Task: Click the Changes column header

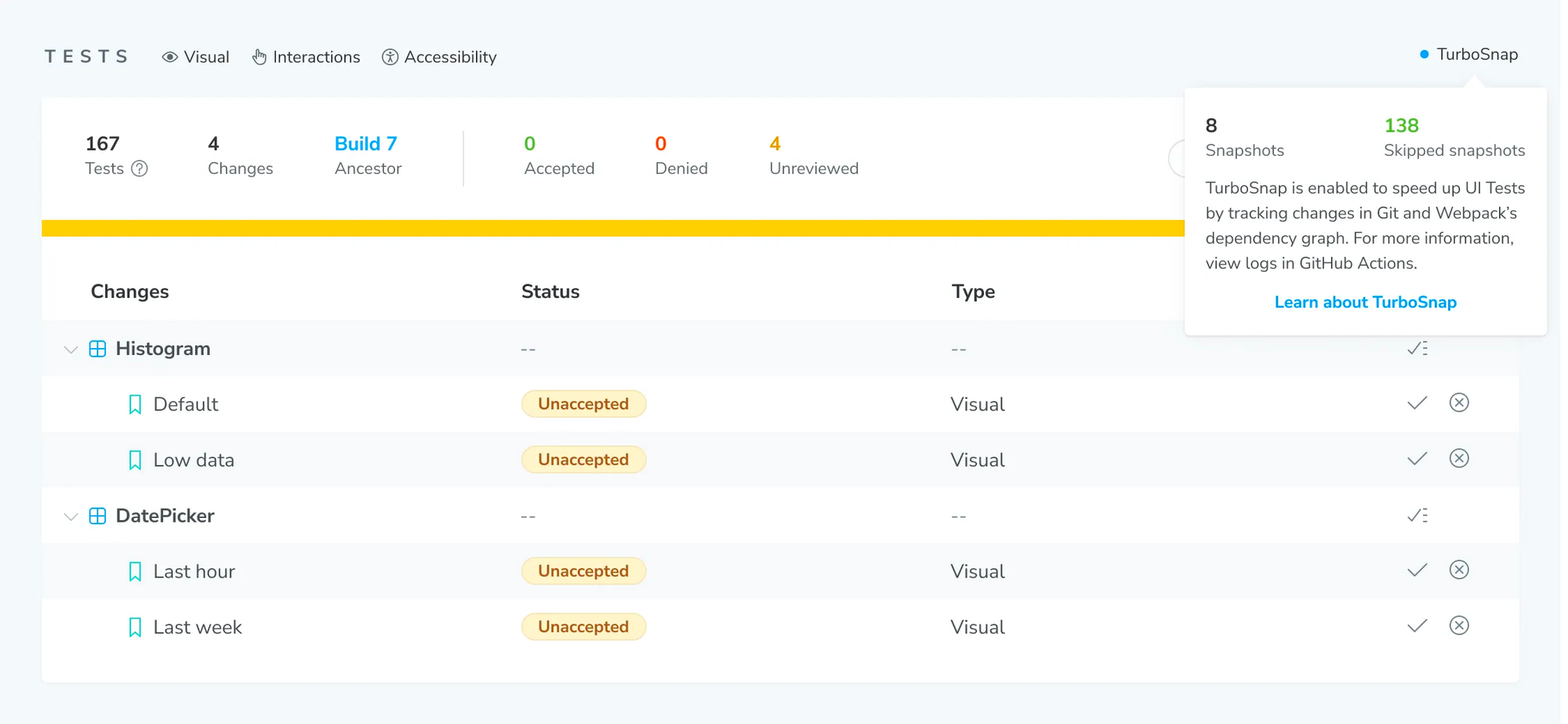Action: pyautogui.click(x=130, y=291)
